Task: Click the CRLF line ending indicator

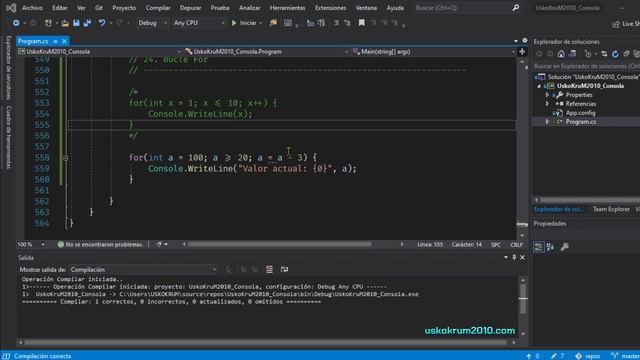Action: coord(516,244)
